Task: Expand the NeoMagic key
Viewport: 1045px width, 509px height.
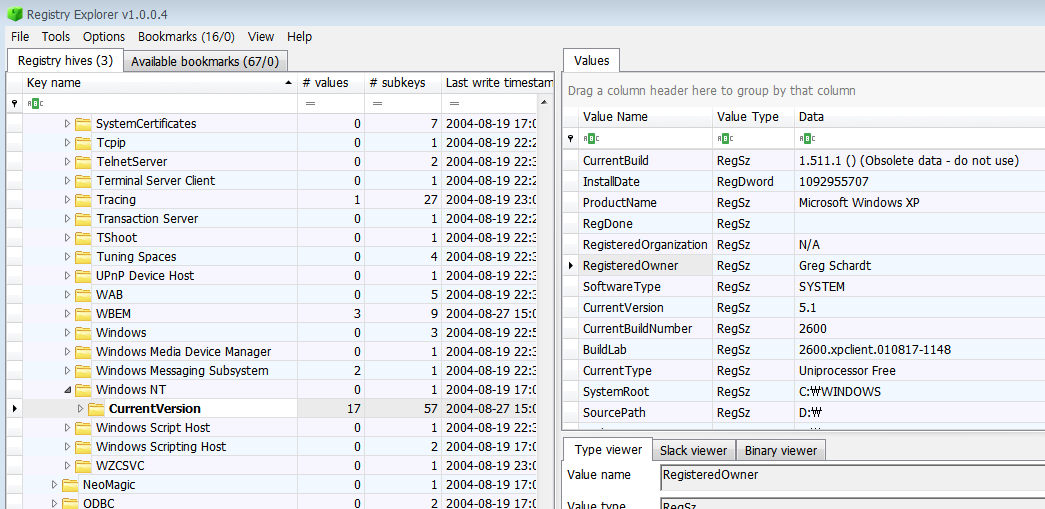Action: [x=55, y=484]
